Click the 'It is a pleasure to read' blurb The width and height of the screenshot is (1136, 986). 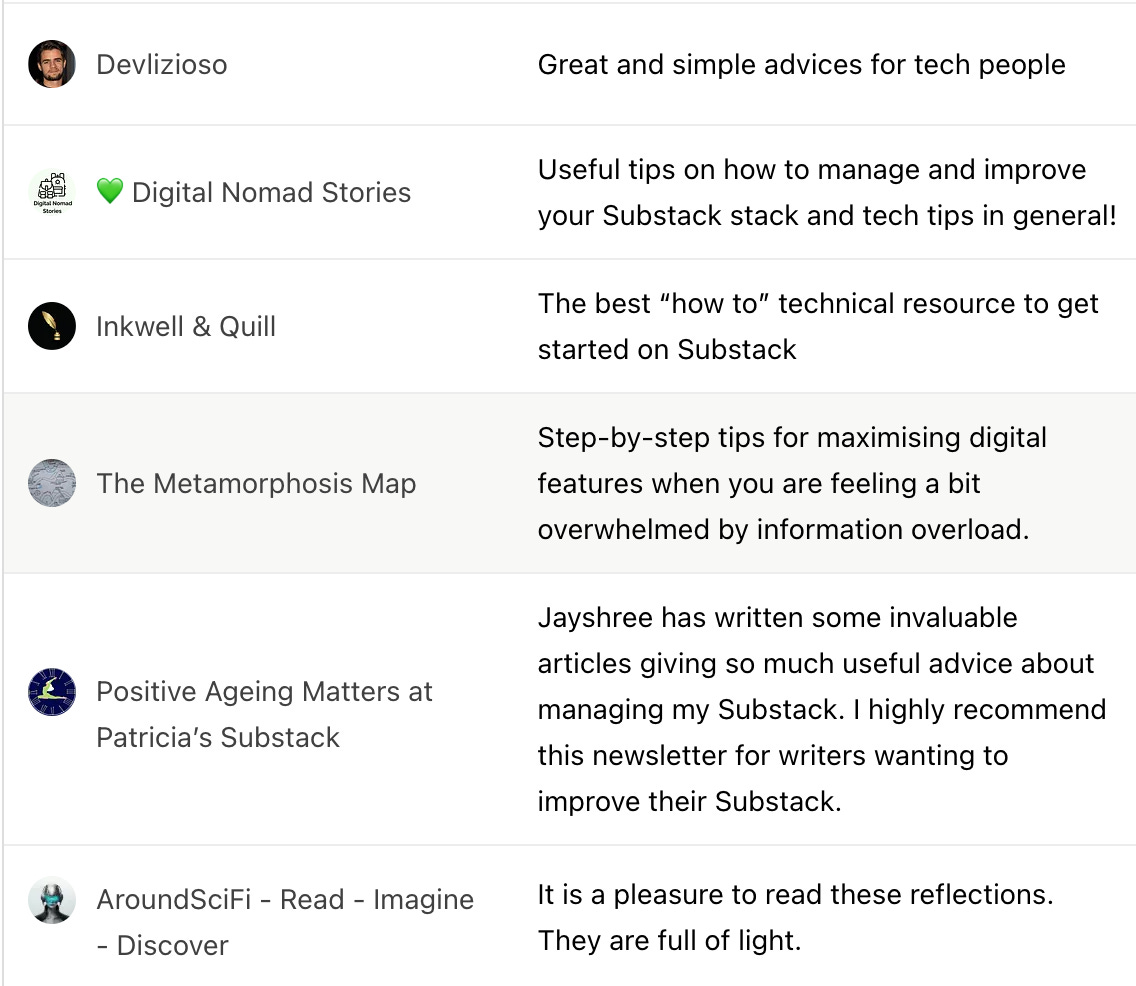pos(795,917)
